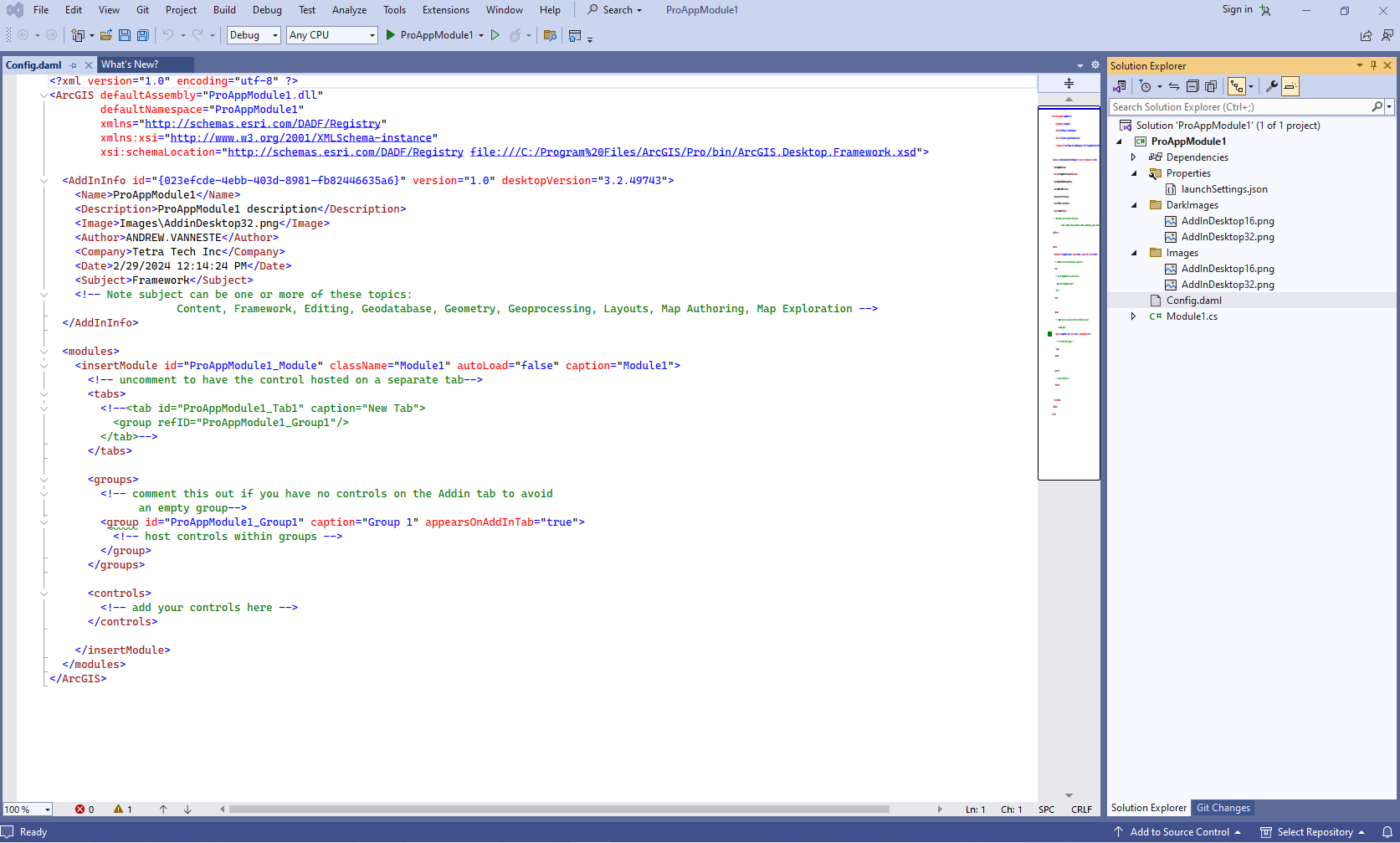Click Start Without Debugging outline play icon

click(495, 35)
